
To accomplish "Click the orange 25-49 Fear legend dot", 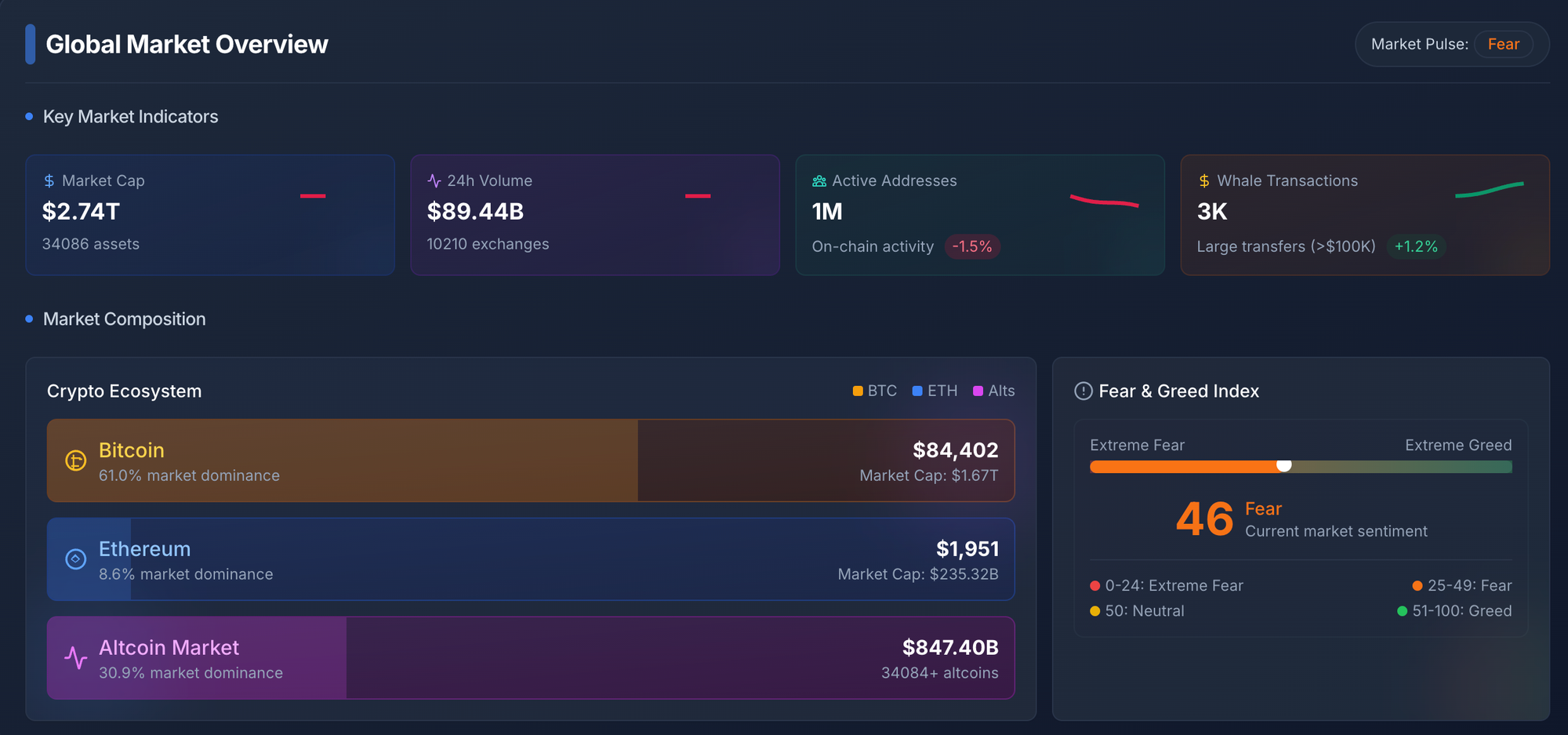I will 1417,586.
